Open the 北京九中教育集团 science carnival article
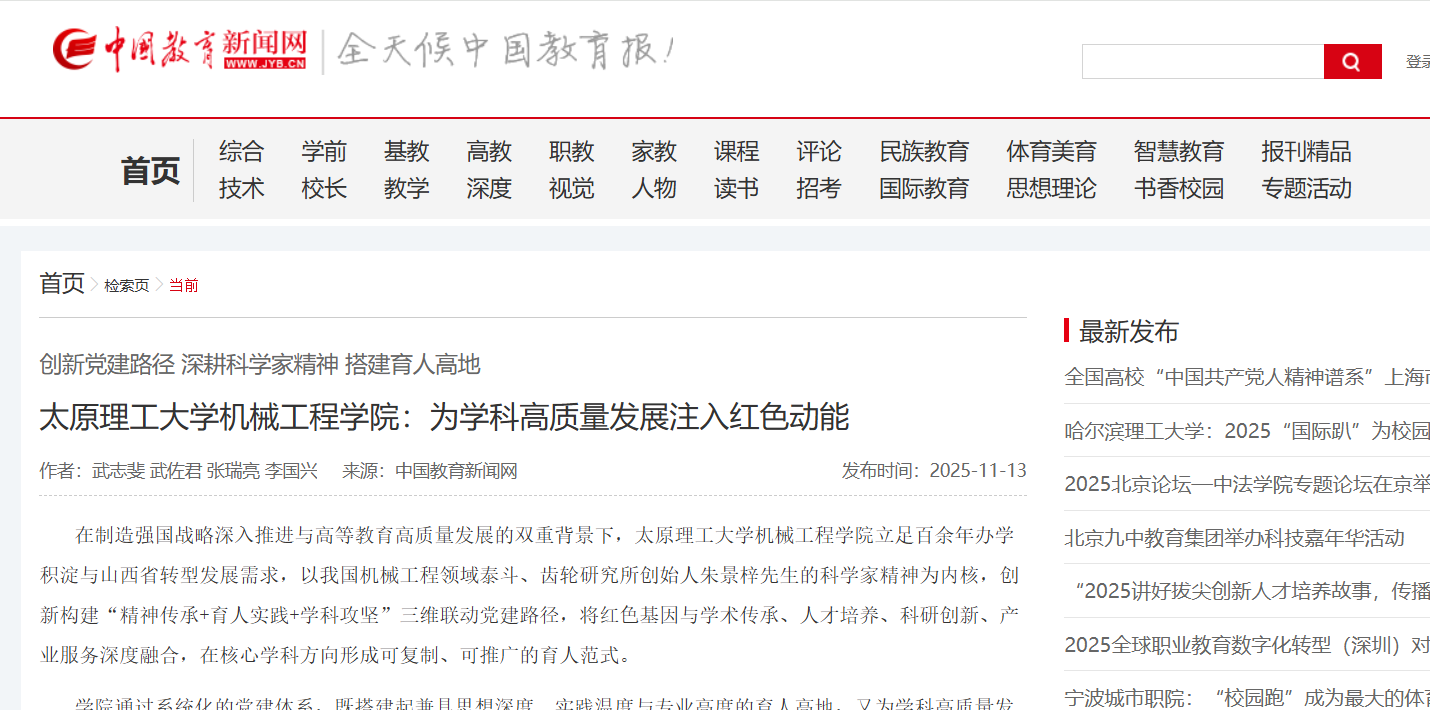1430x710 pixels. click(1234, 538)
